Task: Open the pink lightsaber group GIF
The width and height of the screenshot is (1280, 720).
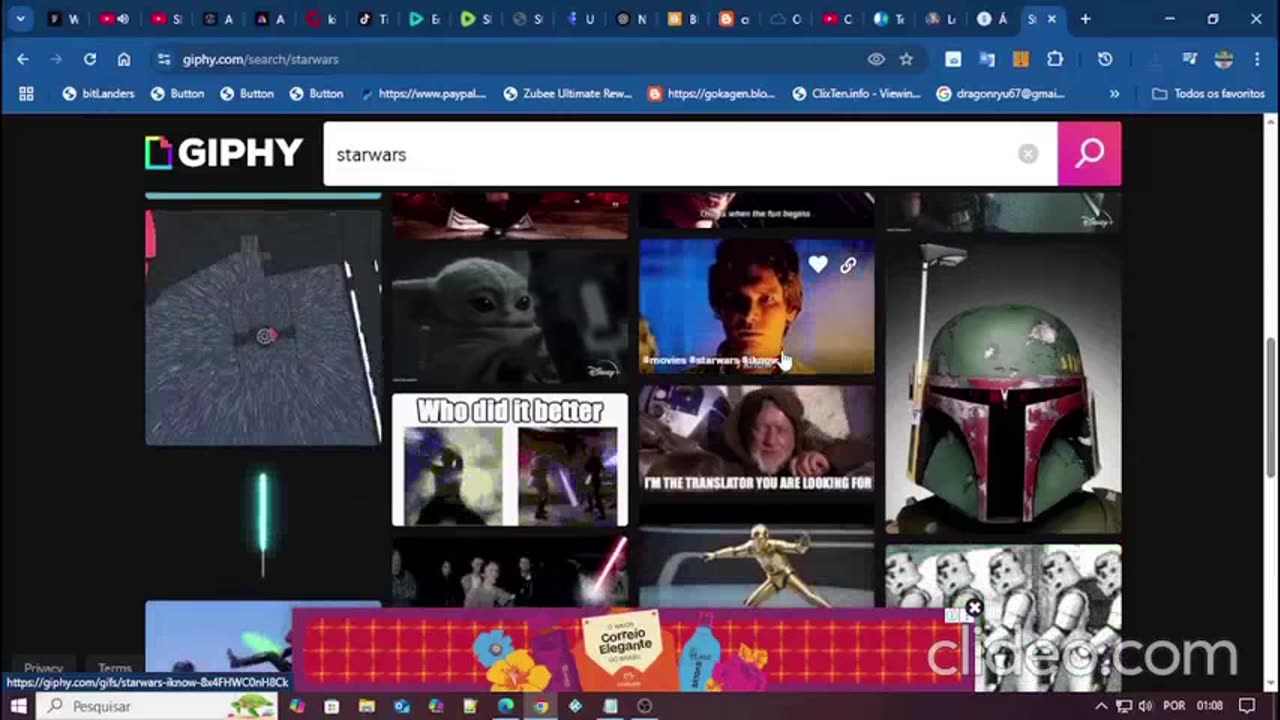Action: 510,571
